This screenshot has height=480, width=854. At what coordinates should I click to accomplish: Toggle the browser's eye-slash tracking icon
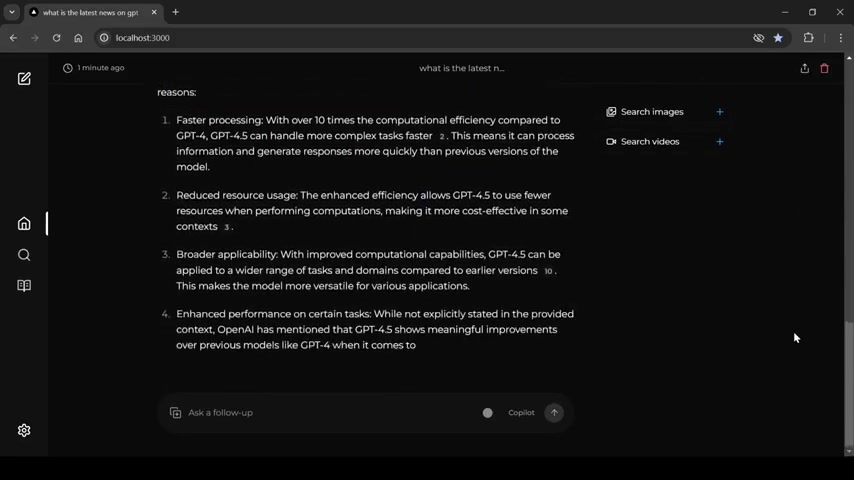pyautogui.click(x=758, y=38)
